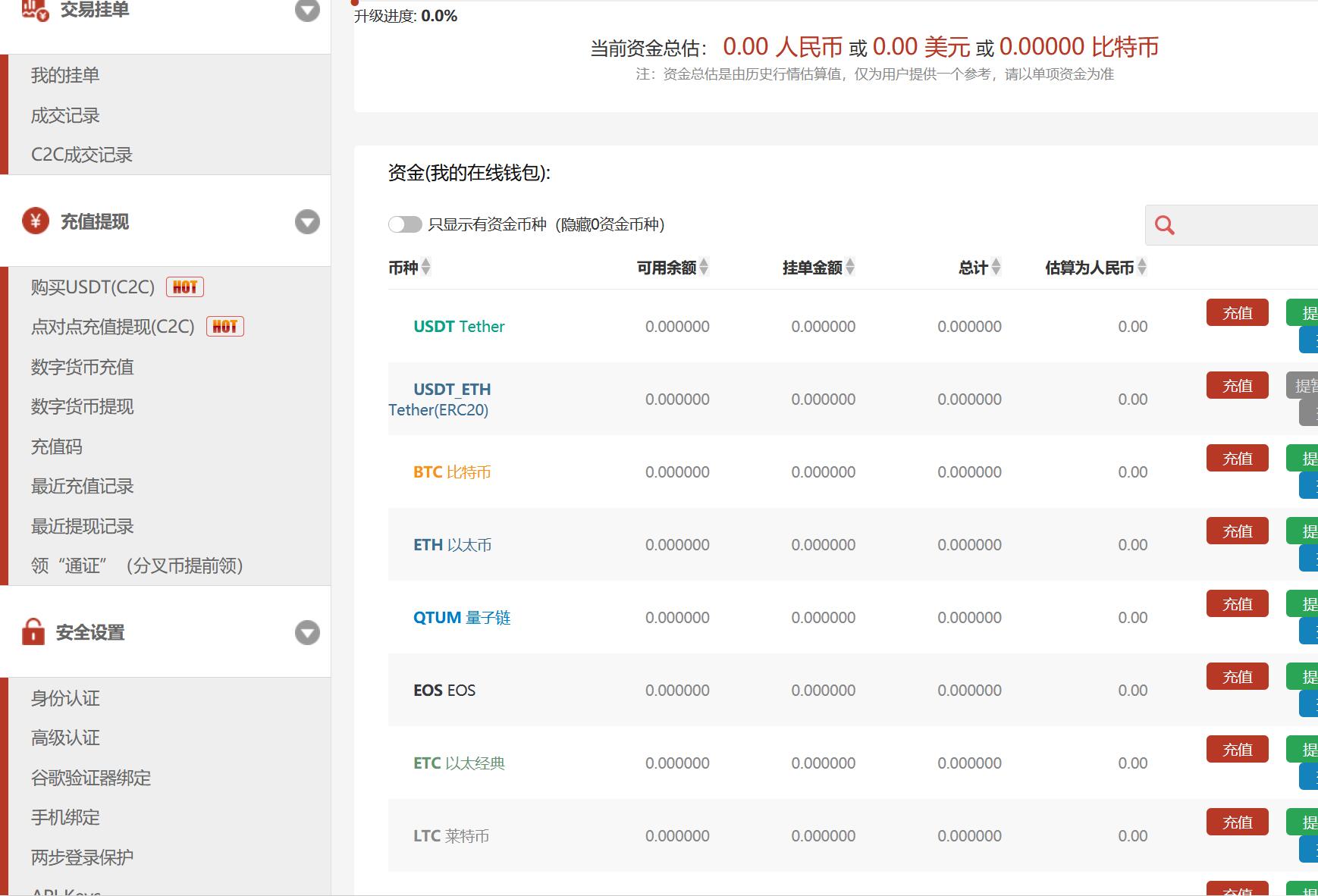
Task: Open 领"通证"(分叉币提前领) menu item
Action: 137,565
